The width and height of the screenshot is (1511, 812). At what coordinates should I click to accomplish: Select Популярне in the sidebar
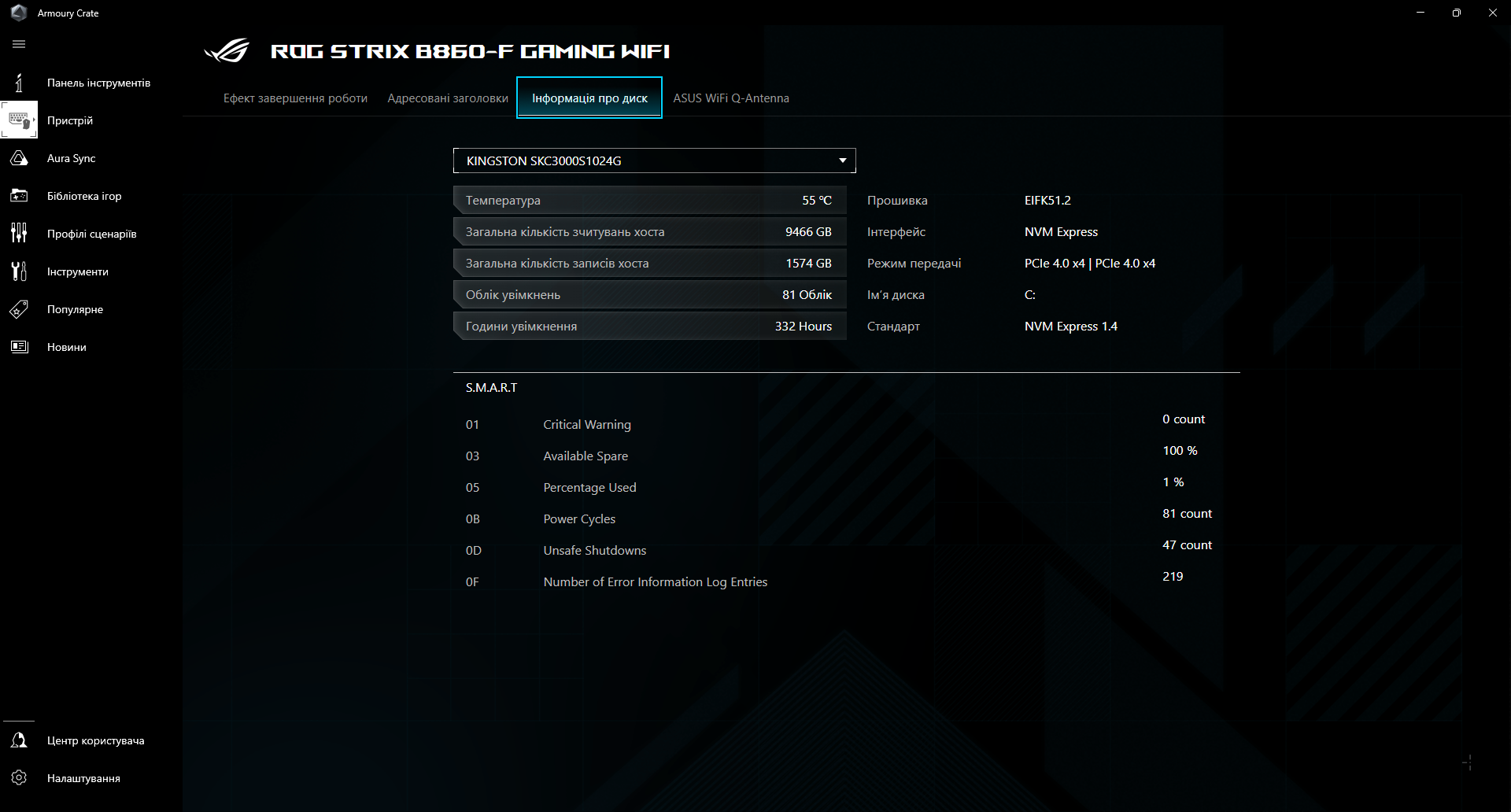pos(75,309)
